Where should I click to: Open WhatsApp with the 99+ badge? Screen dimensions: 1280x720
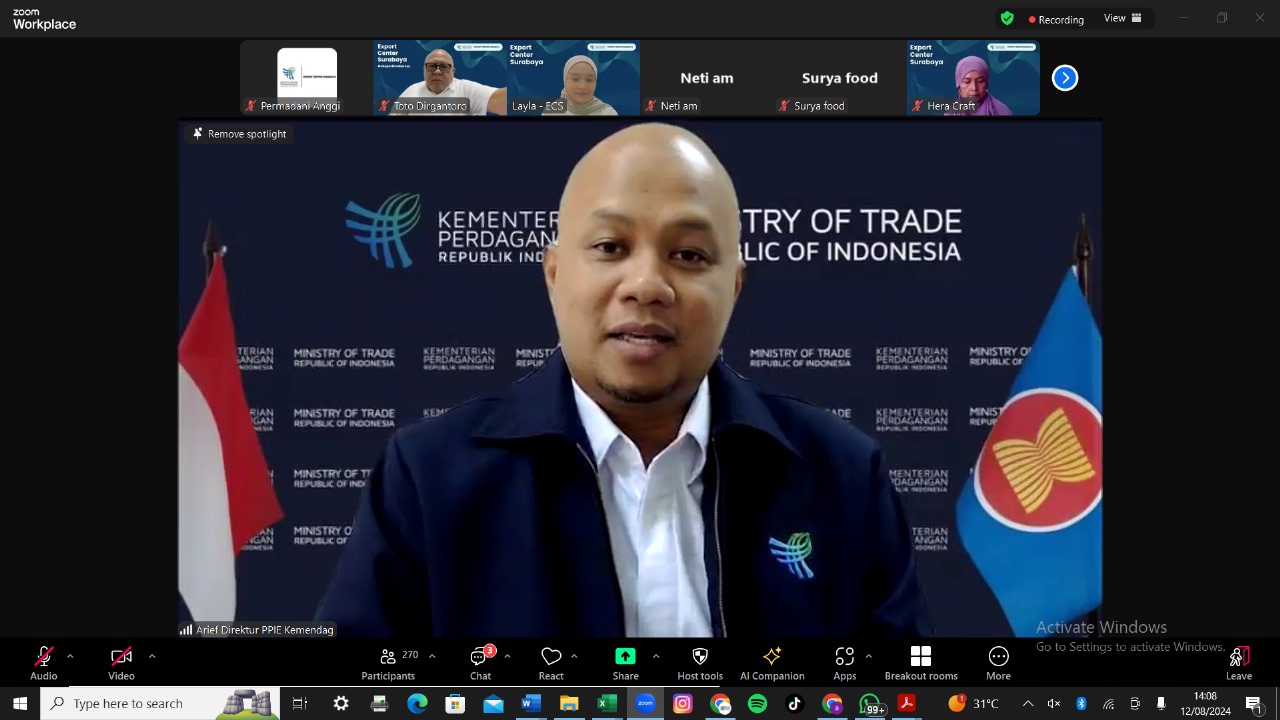[x=871, y=704]
